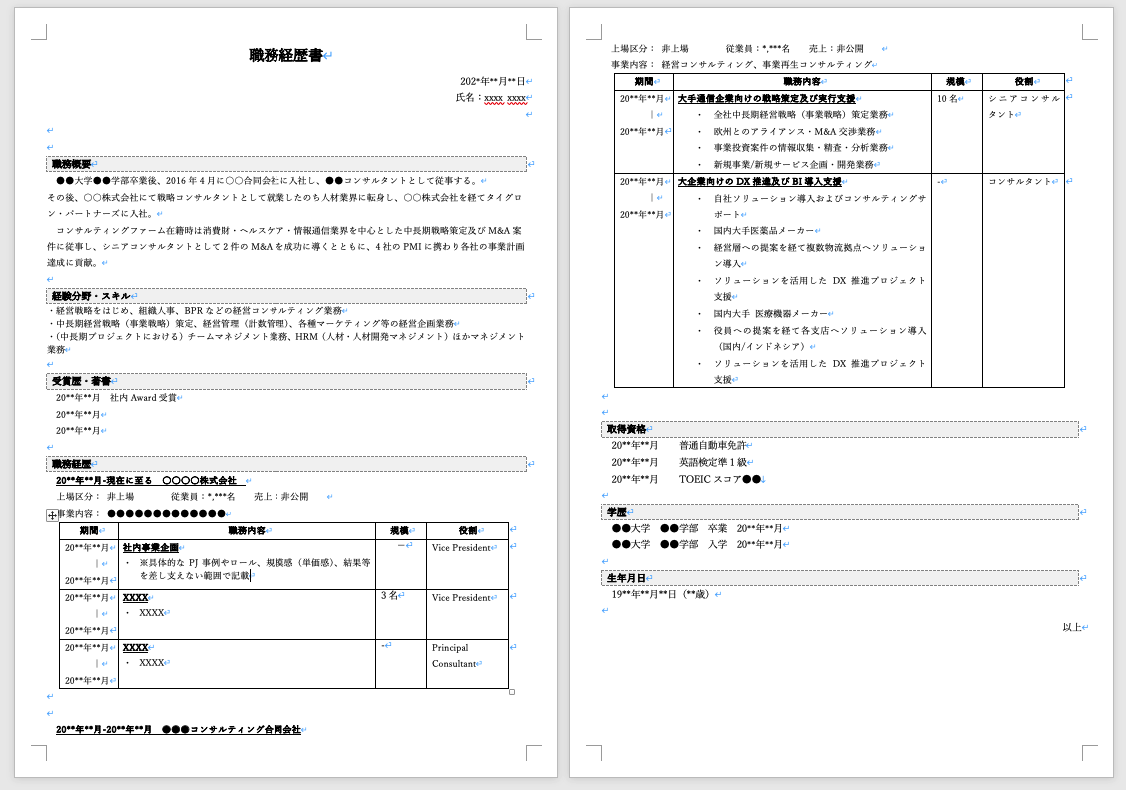
Task: Click the 3名 cell in the first table
Action: pyautogui.click(x=401, y=614)
